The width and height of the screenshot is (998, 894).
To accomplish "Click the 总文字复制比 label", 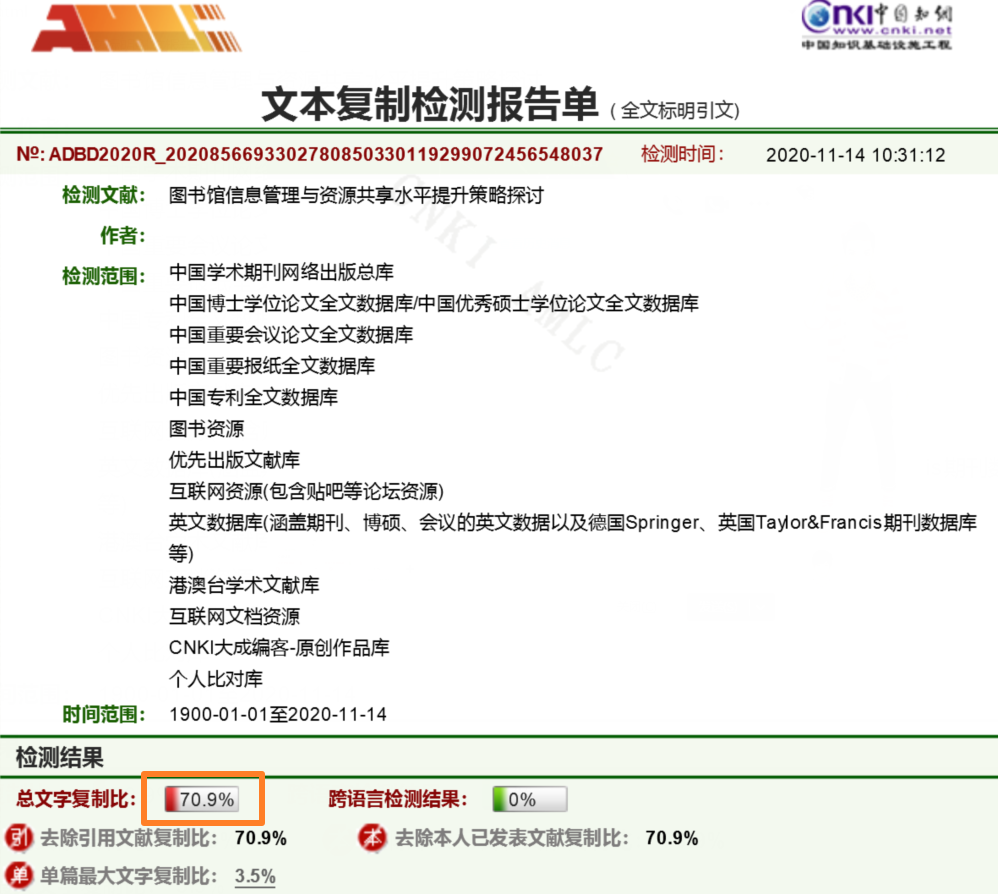I will point(75,799).
